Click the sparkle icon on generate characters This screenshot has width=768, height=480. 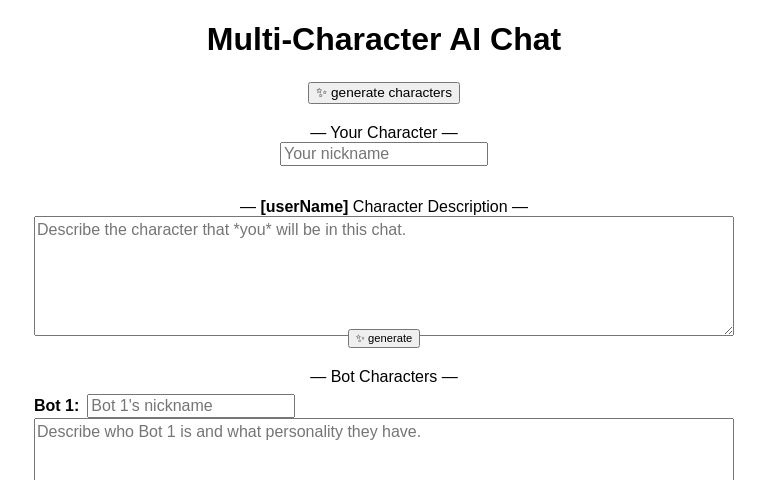(321, 93)
